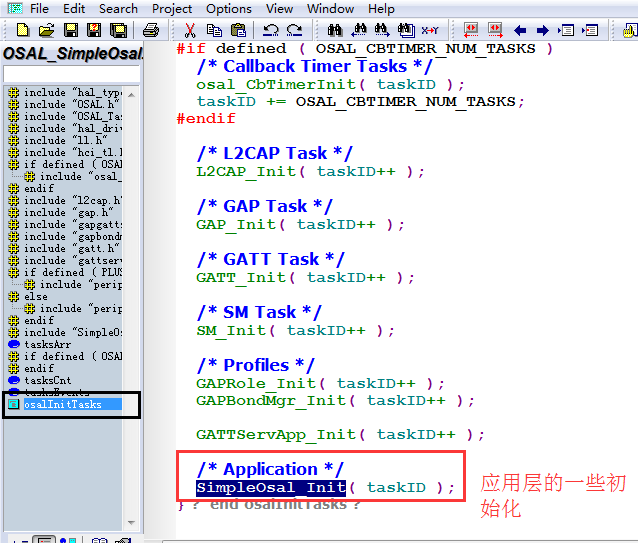Click the Paste clipboard icon

[x=239, y=30]
